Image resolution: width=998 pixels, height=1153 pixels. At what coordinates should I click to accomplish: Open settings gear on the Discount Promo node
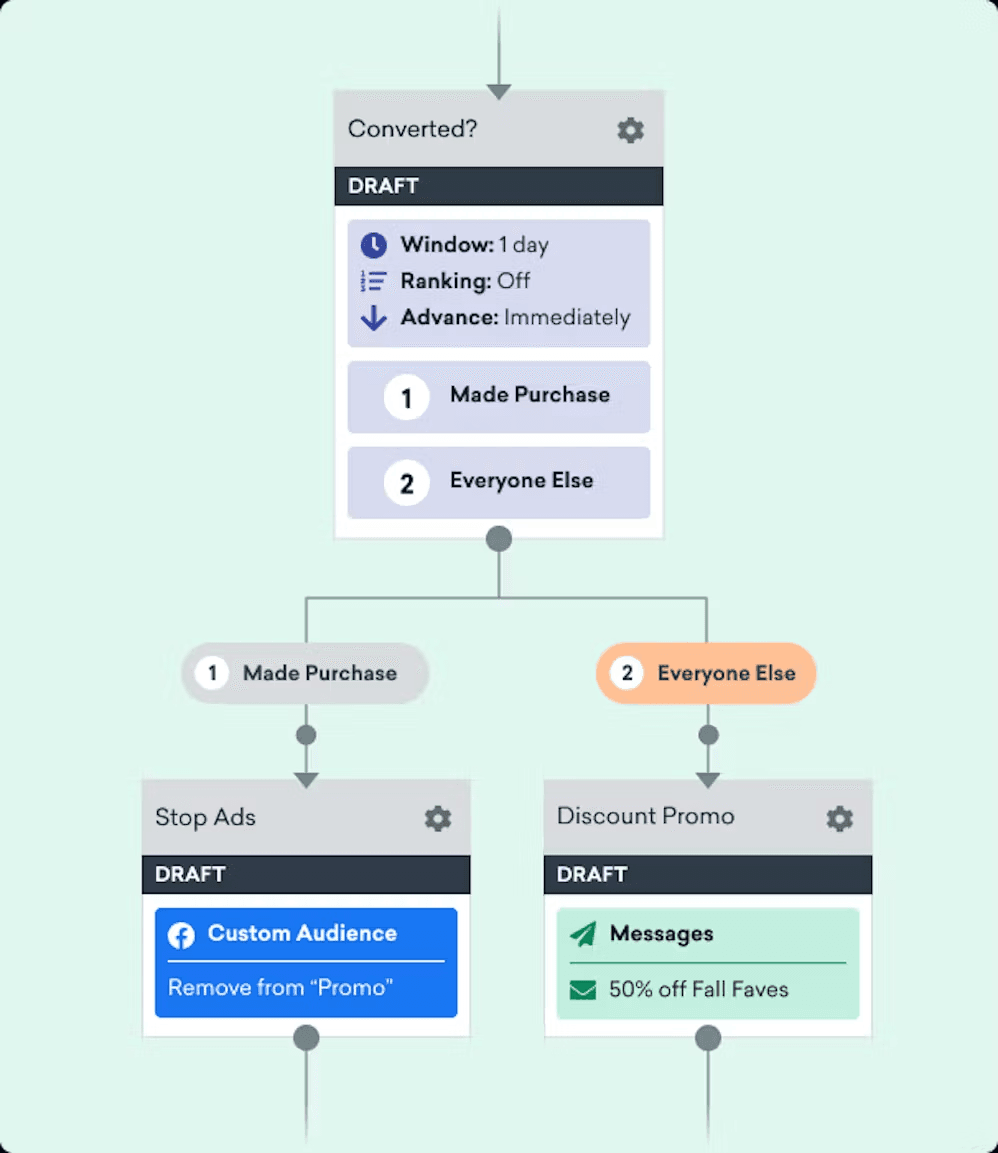click(838, 818)
